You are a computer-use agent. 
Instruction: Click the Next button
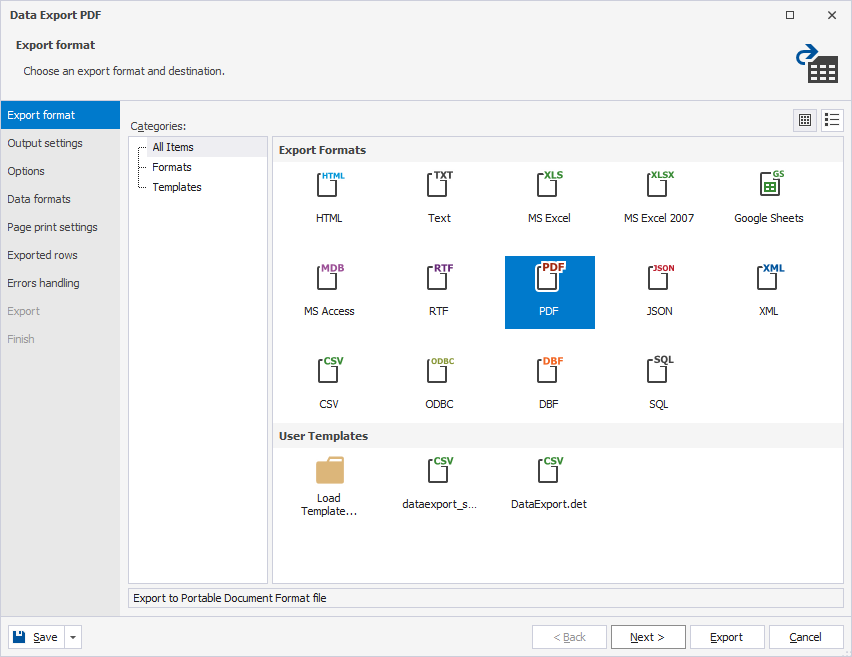(x=647, y=637)
